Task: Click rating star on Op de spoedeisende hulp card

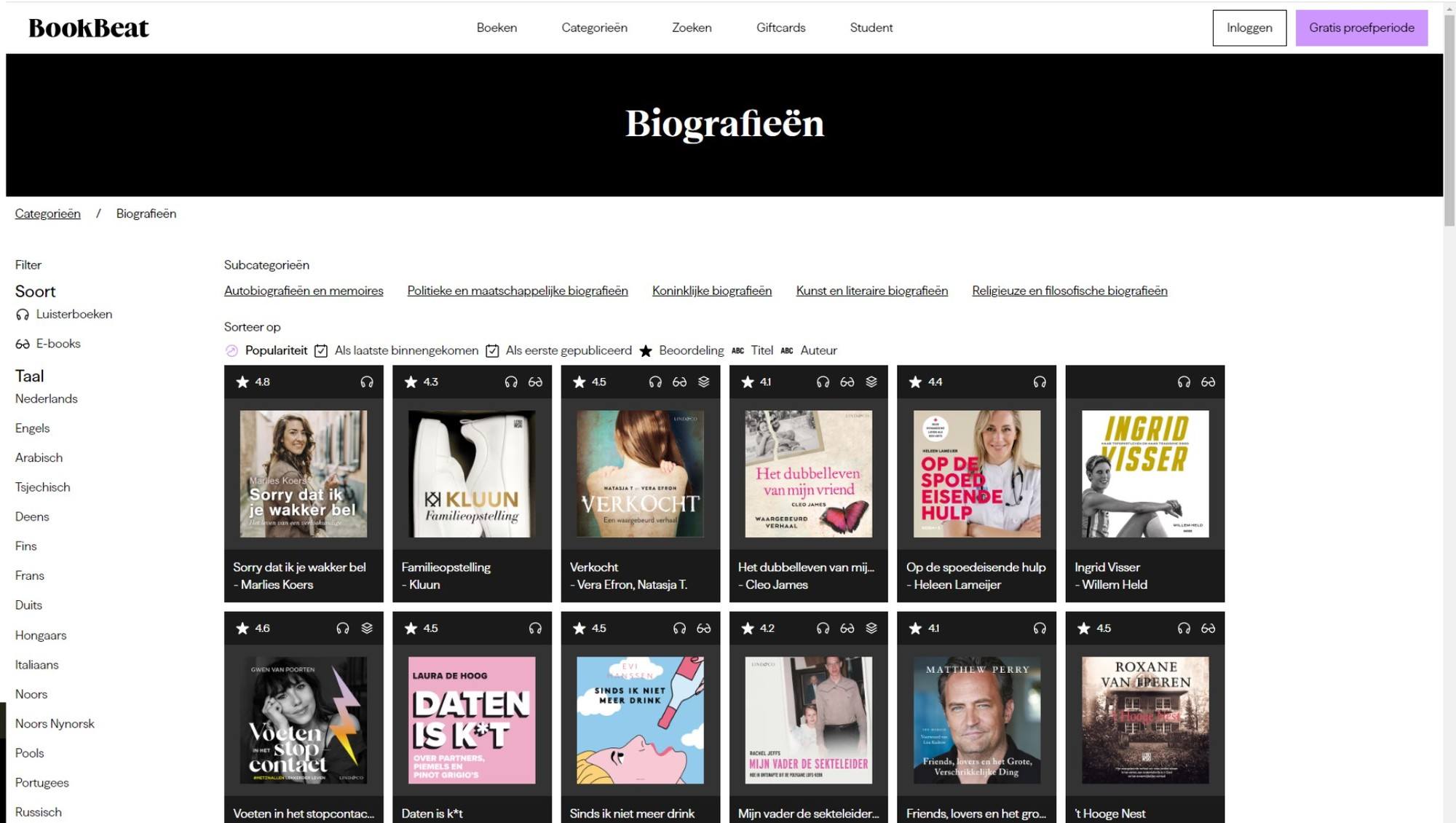Action: pyautogui.click(x=915, y=382)
